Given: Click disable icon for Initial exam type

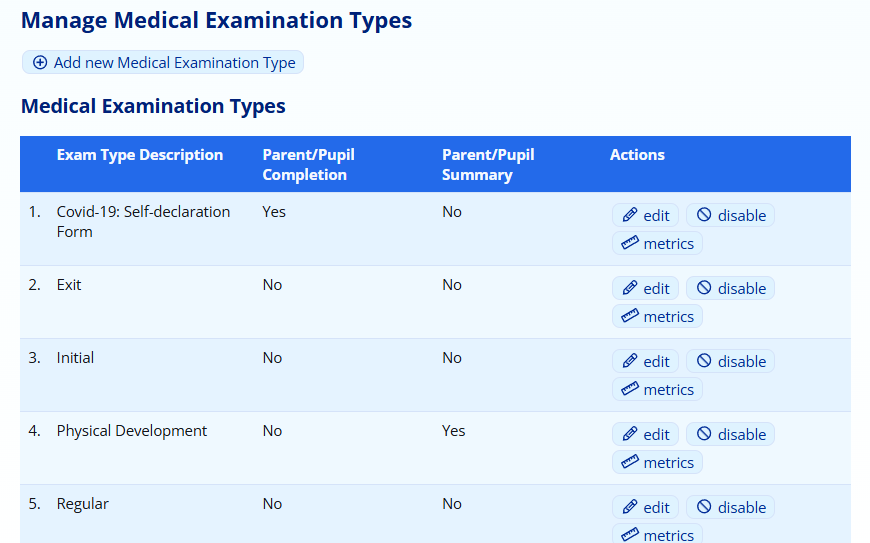Looking at the screenshot, I should coord(704,361).
